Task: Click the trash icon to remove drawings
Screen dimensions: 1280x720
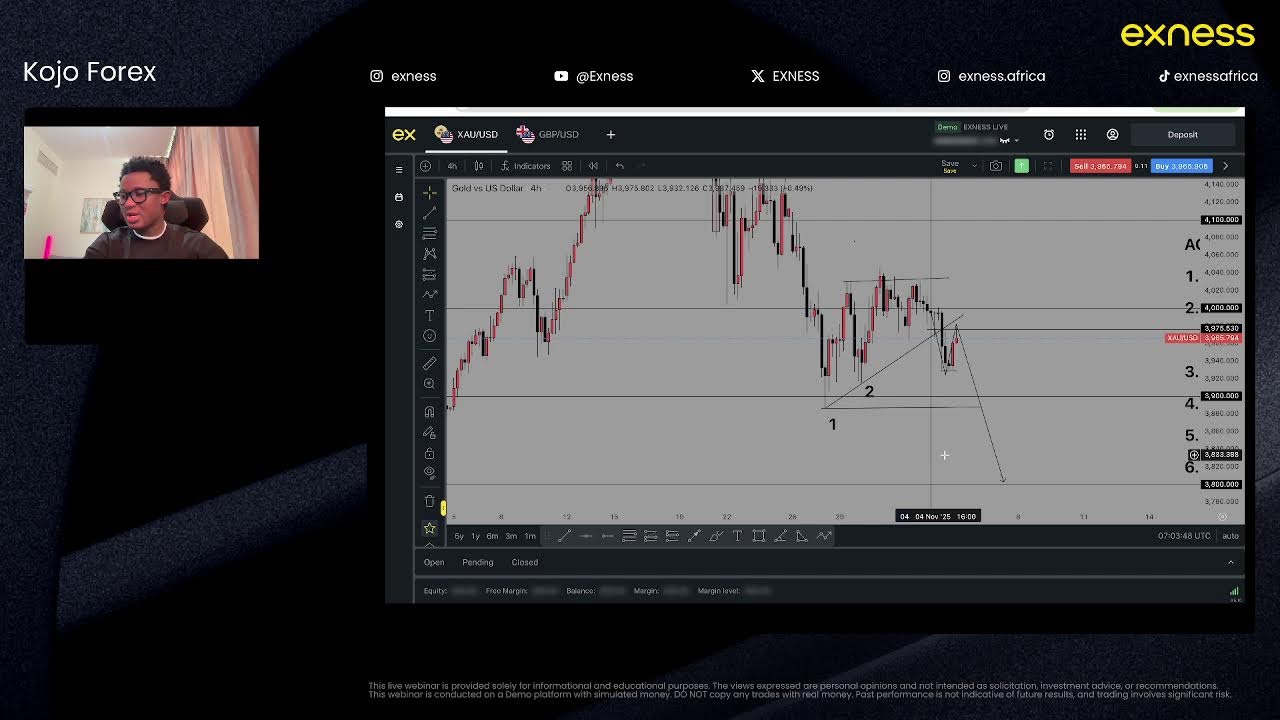Action: 429,500
